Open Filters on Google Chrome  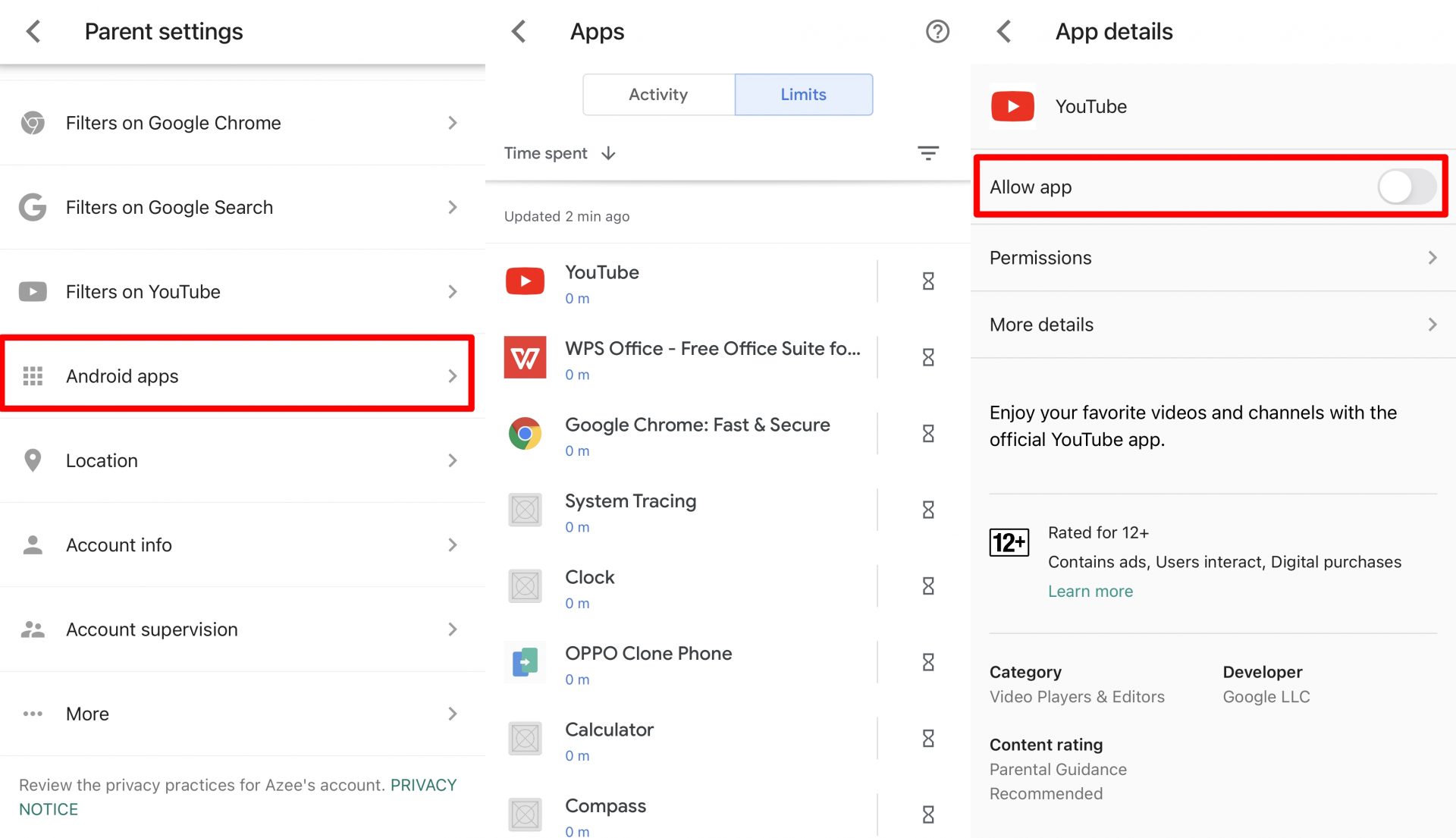click(241, 123)
